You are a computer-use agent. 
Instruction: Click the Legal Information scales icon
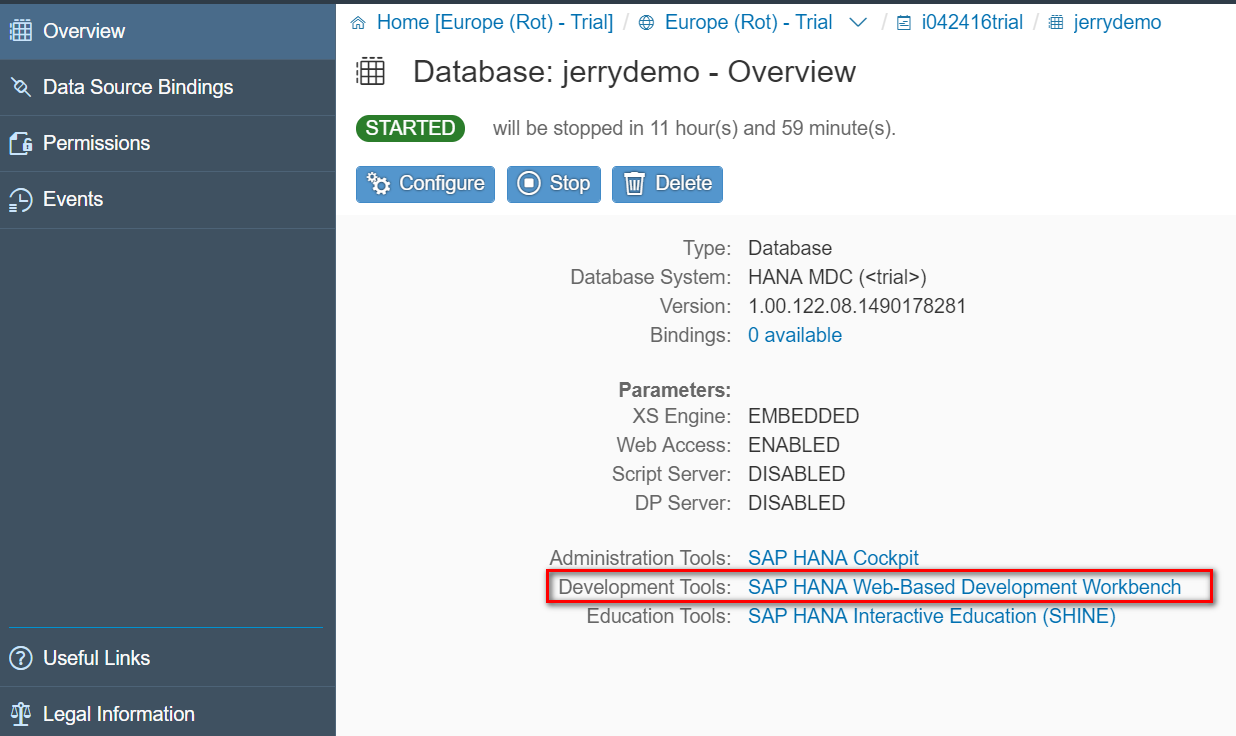coord(20,714)
